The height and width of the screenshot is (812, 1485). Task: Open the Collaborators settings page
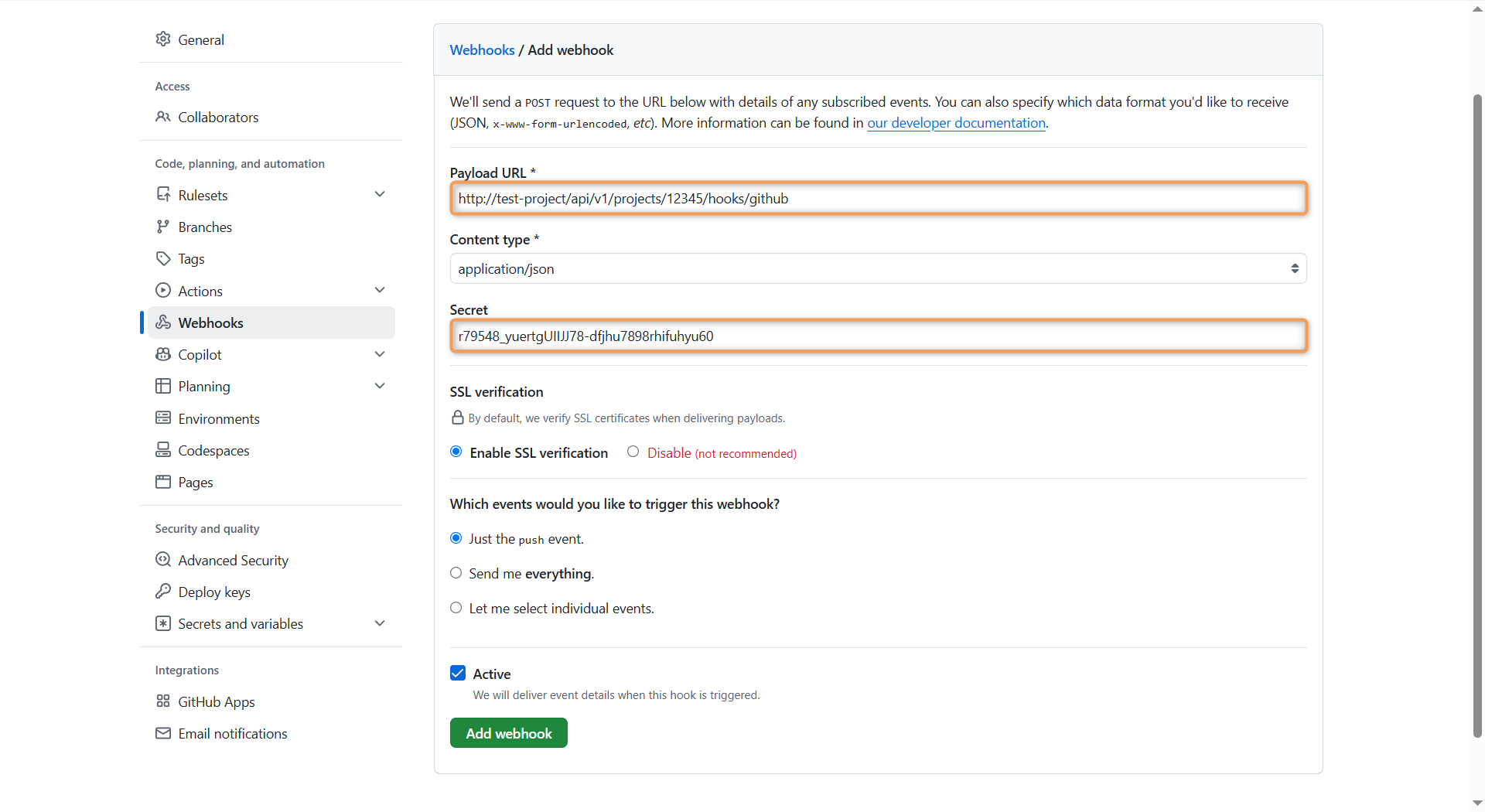(x=271, y=117)
